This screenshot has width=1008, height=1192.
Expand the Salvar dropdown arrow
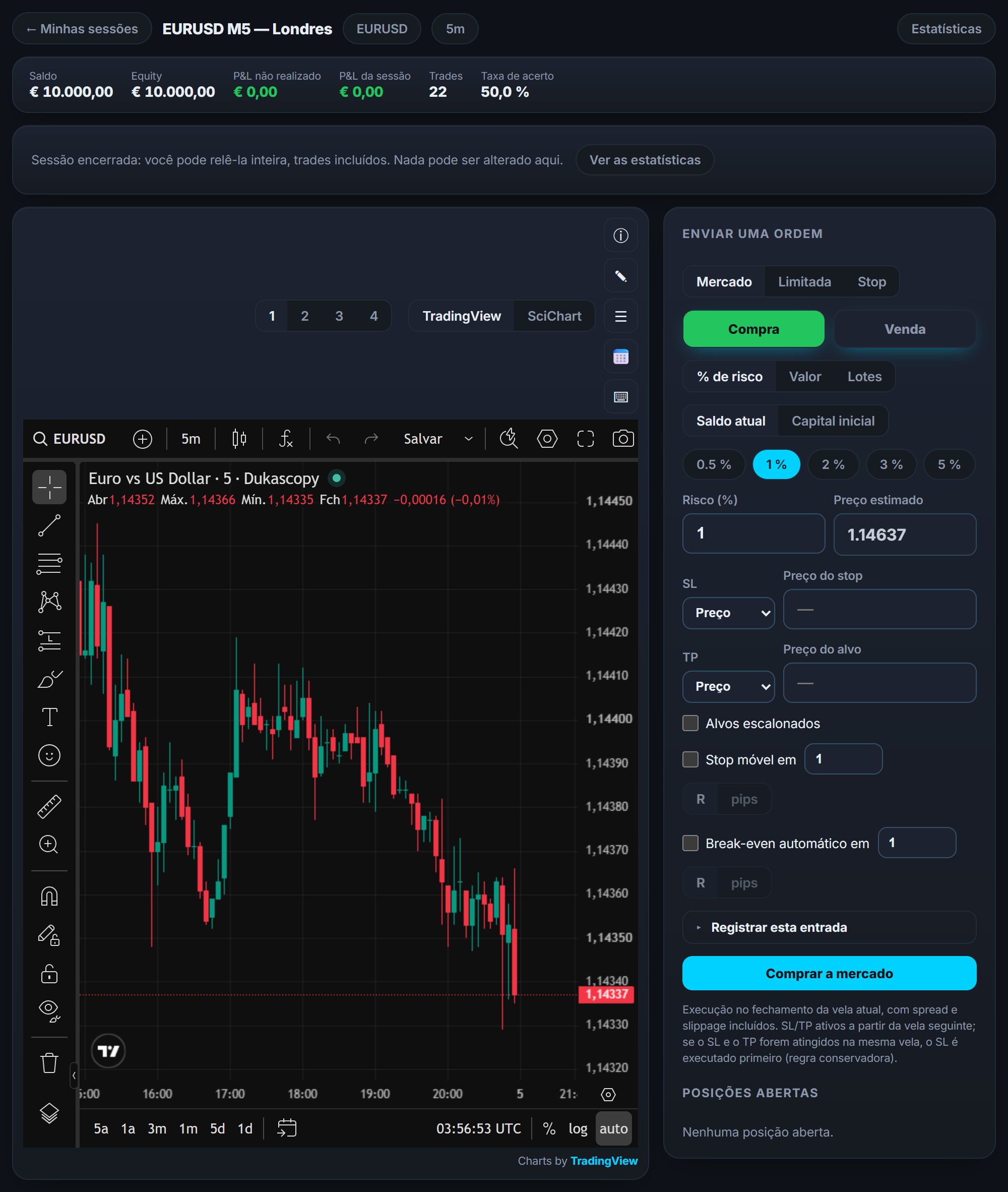(x=469, y=439)
